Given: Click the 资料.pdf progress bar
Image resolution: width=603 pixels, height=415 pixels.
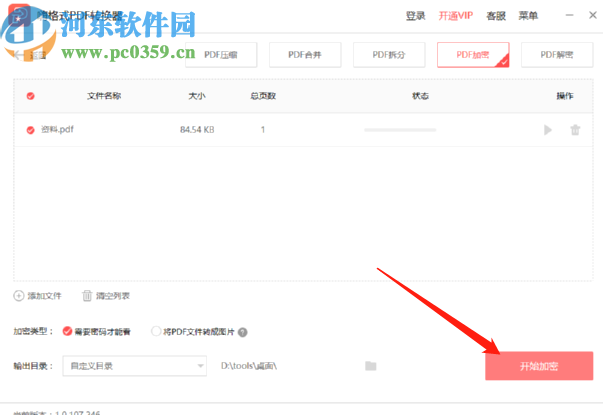Looking at the screenshot, I should (400, 130).
